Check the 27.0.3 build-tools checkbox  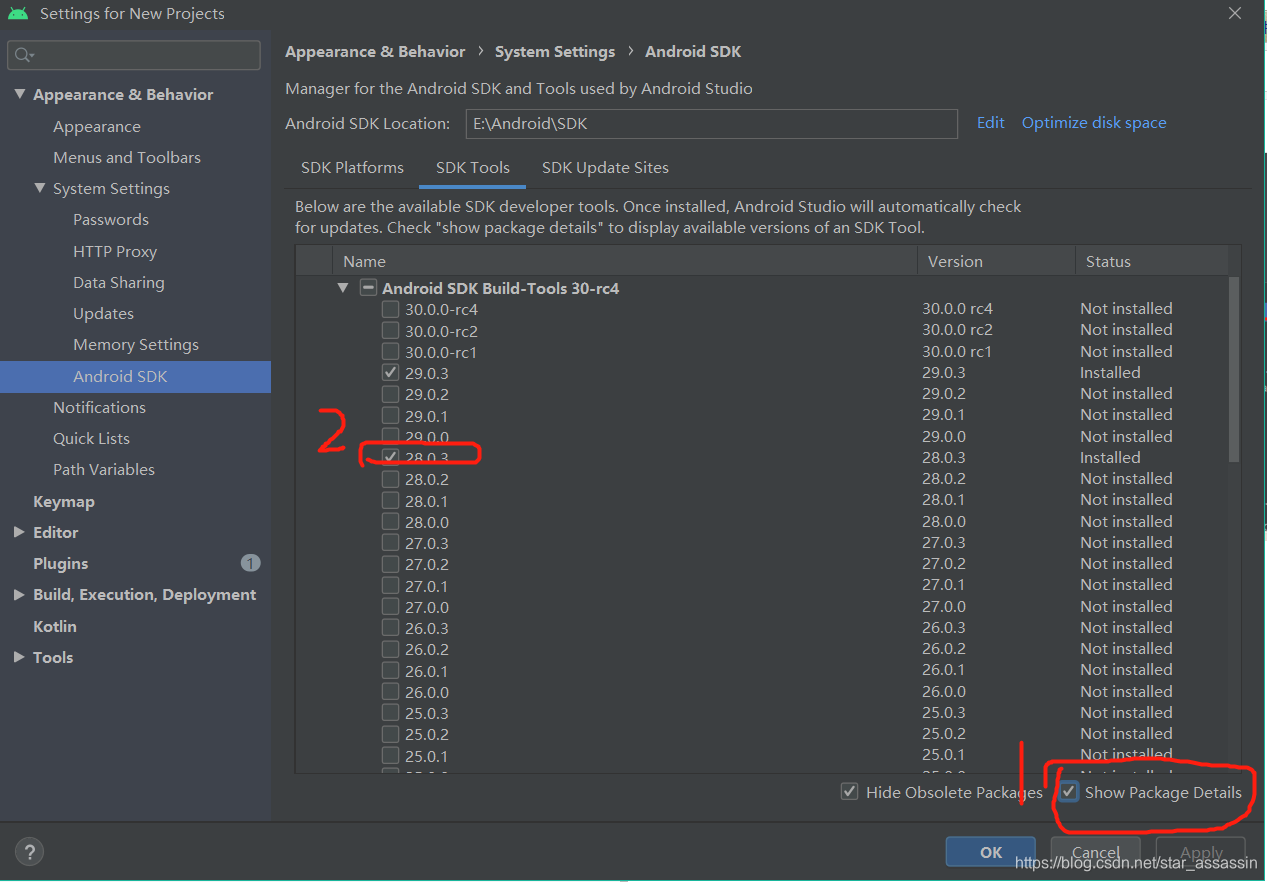390,543
